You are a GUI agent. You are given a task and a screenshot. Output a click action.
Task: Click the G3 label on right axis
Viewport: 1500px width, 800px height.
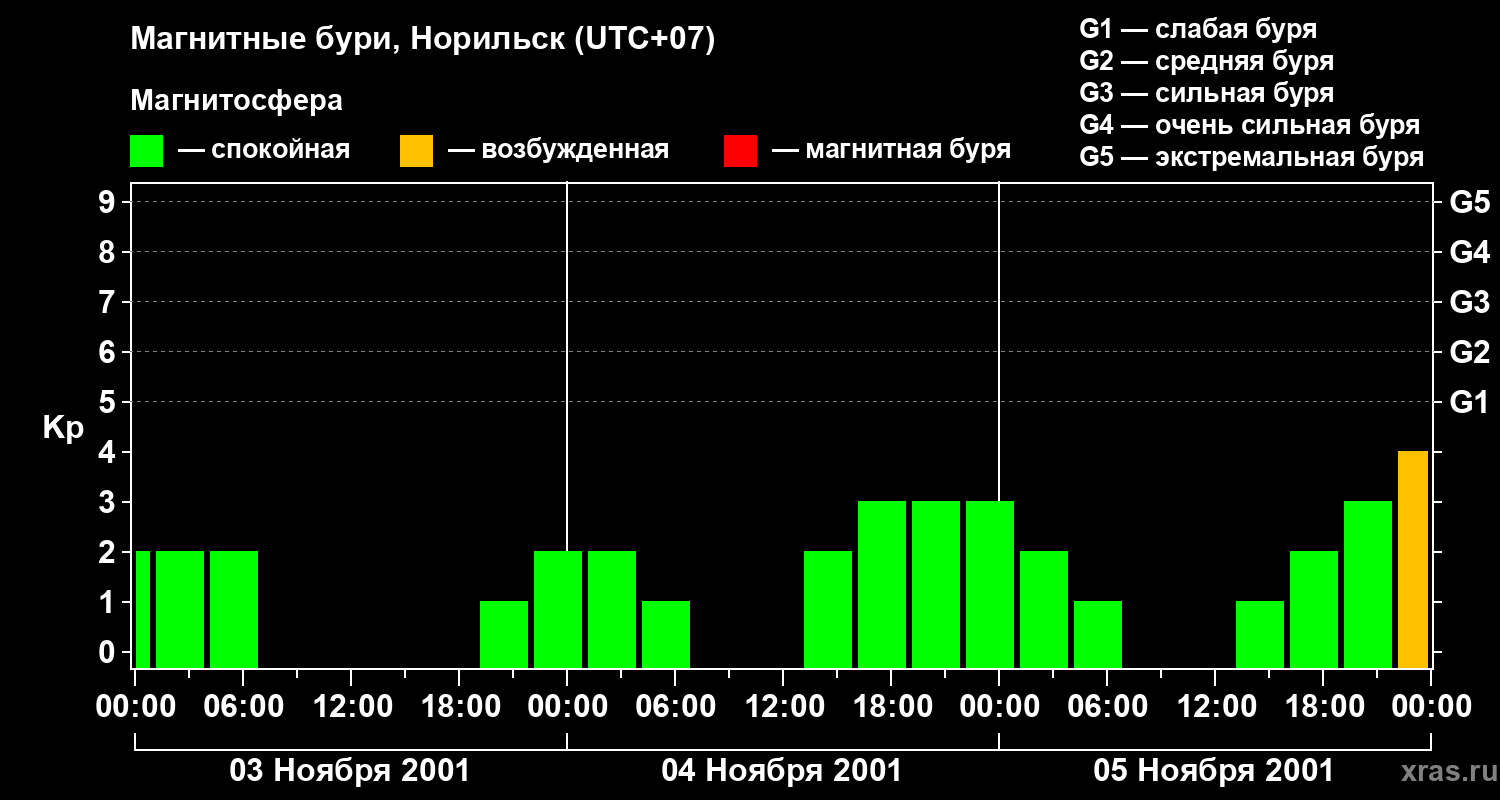point(1470,302)
